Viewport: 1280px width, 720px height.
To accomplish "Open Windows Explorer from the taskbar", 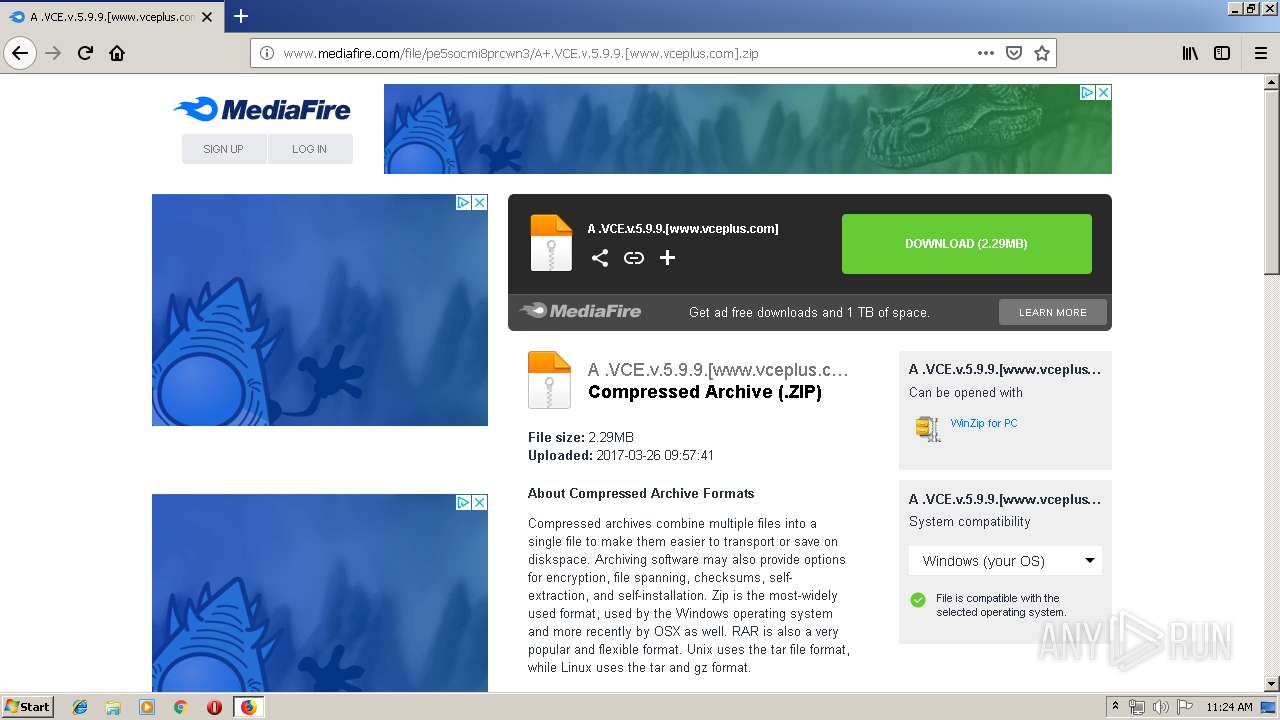I will click(113, 707).
